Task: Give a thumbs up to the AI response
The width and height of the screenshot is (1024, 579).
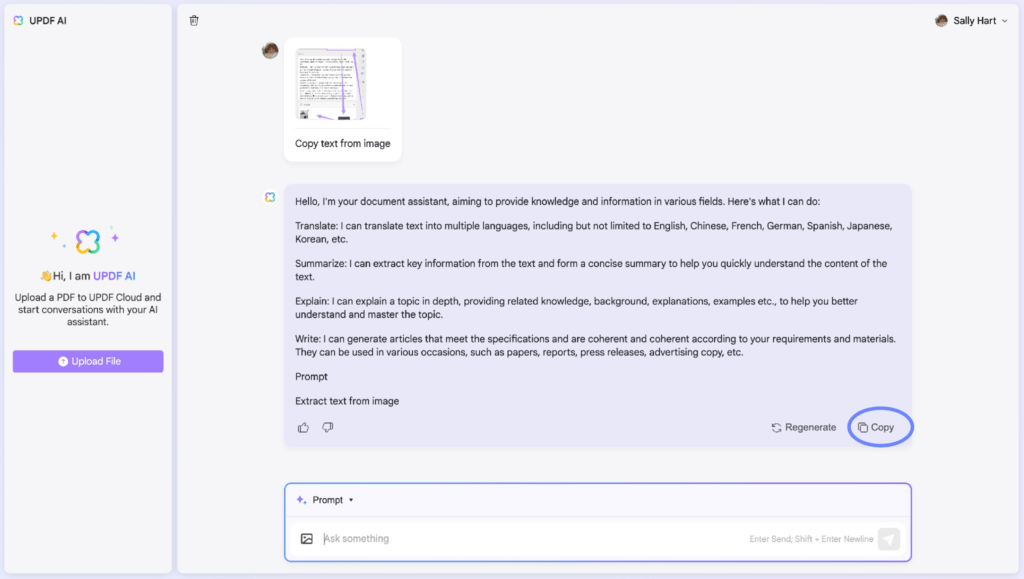Action: tap(303, 427)
